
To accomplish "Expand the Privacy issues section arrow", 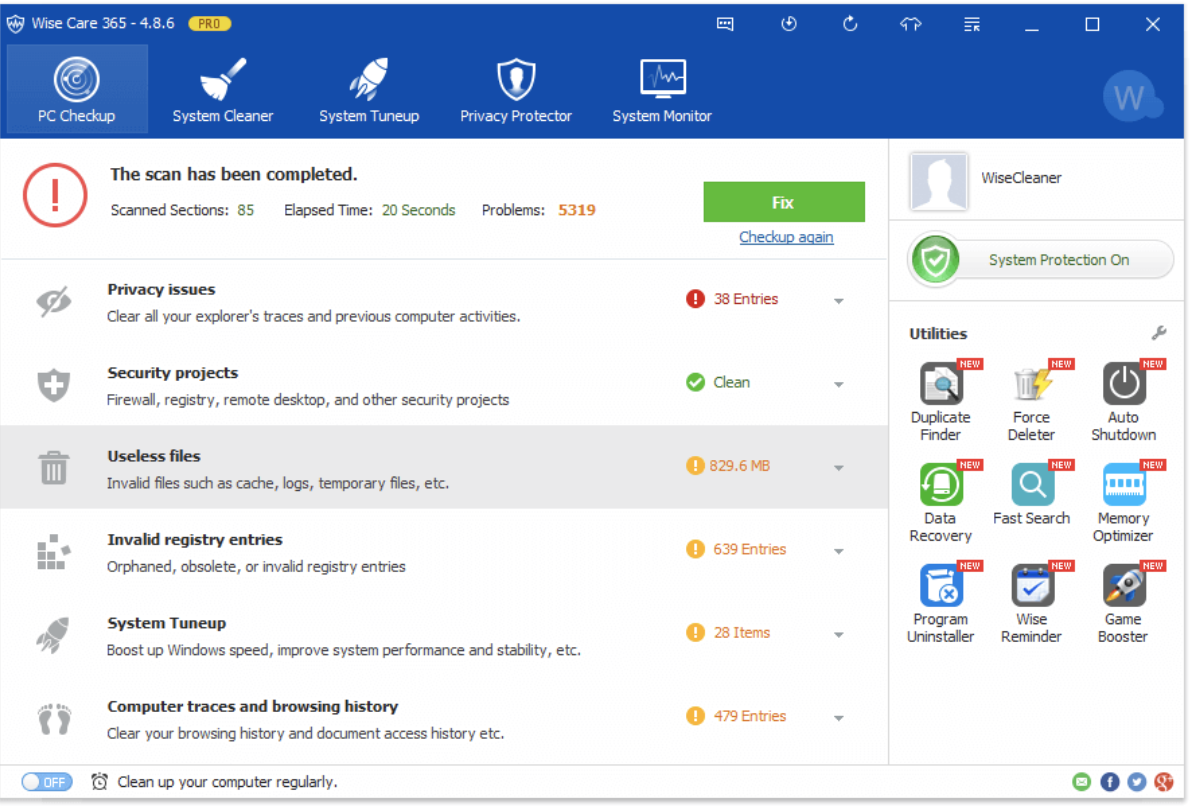I will point(839,301).
